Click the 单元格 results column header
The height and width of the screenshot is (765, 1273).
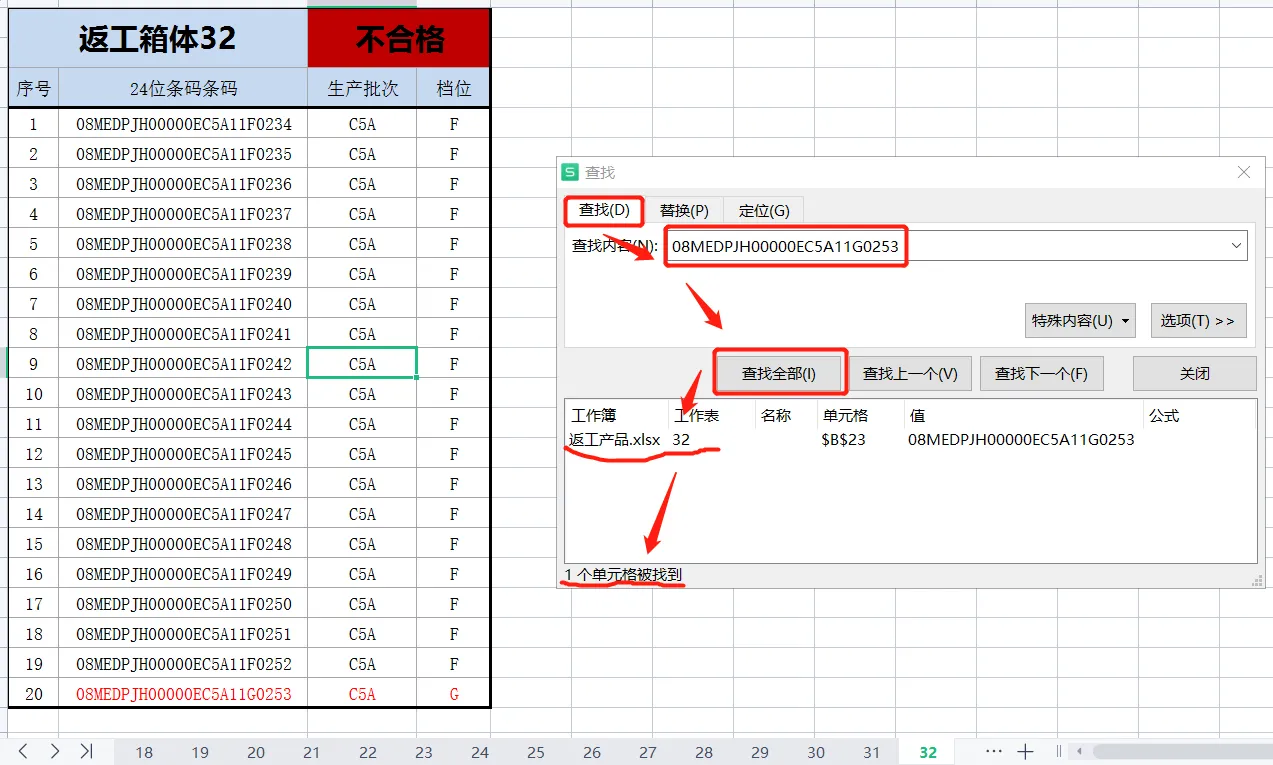[x=860, y=415]
